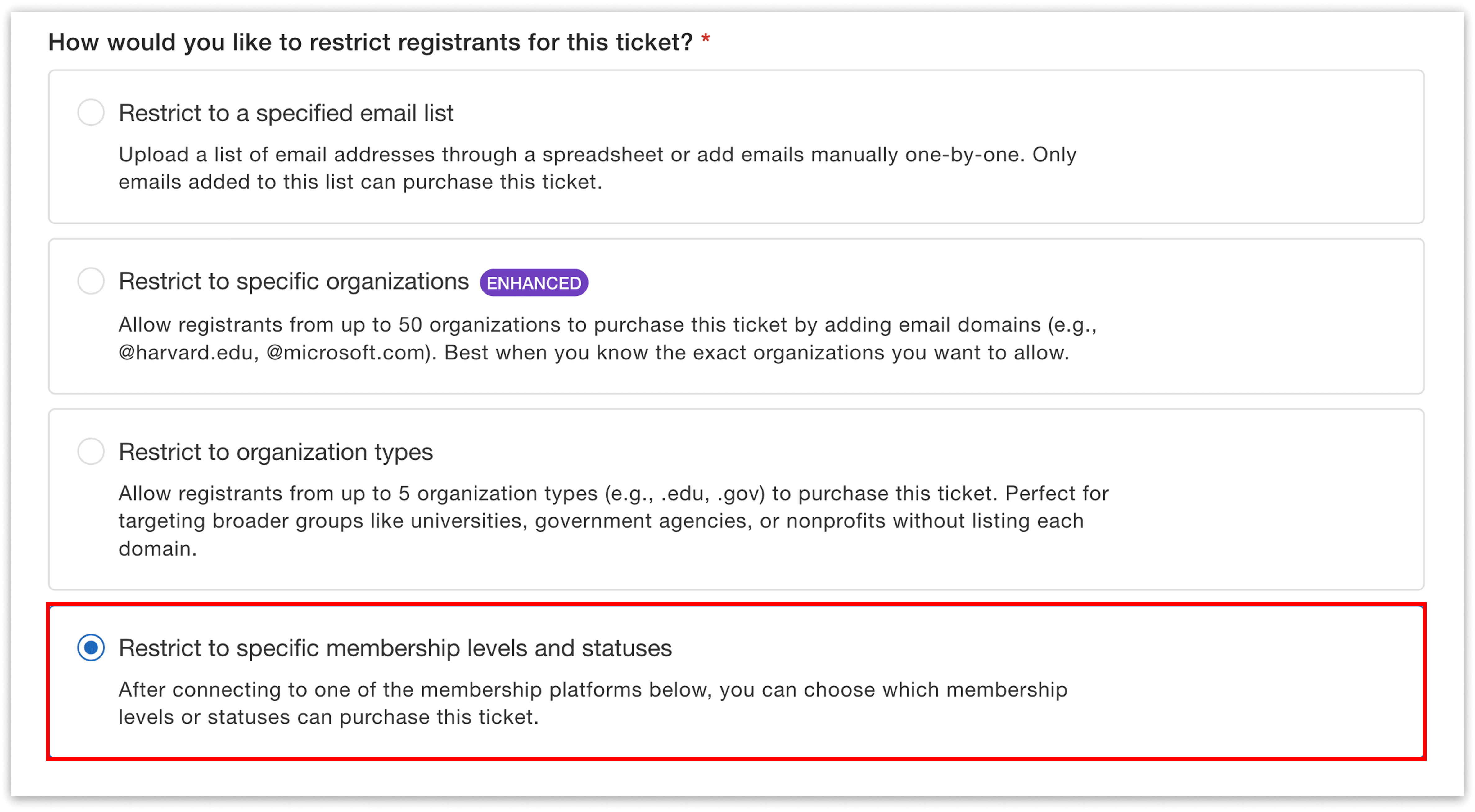Click the purple ENHANCED badge
This screenshot has width=1475, height=812.
point(533,282)
